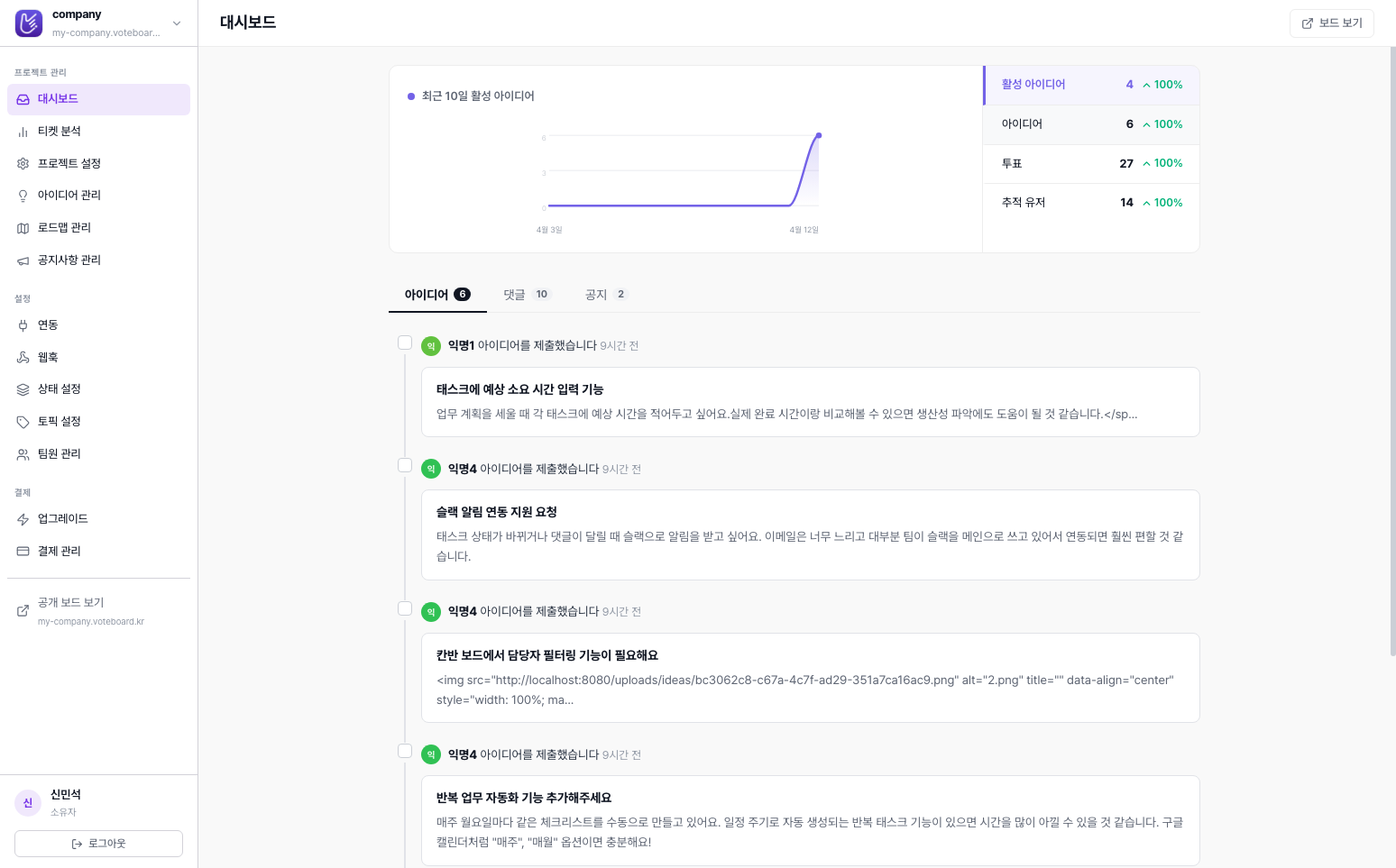Click avatar beside 익명4 칸반 보드 post
The image size is (1396, 868).
431,612
